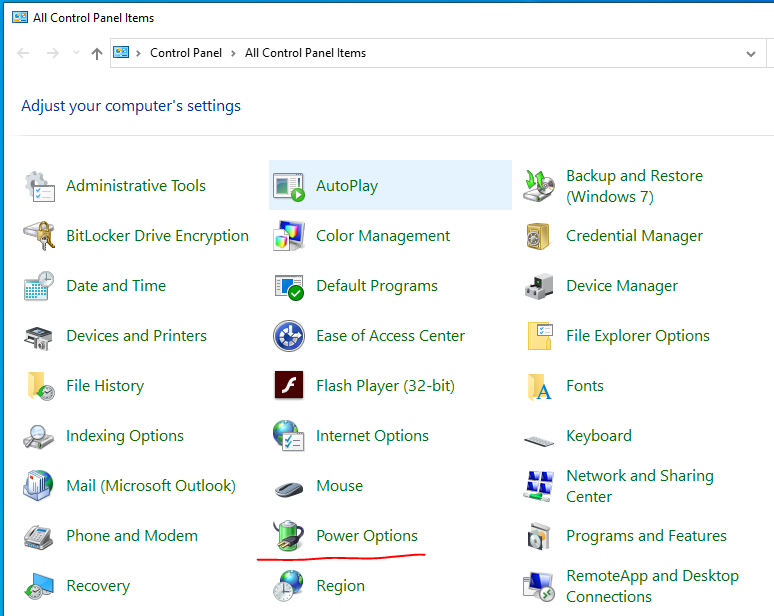The width and height of the screenshot is (774, 616).
Task: Open the Ease of Access Center link
Action: coord(390,336)
